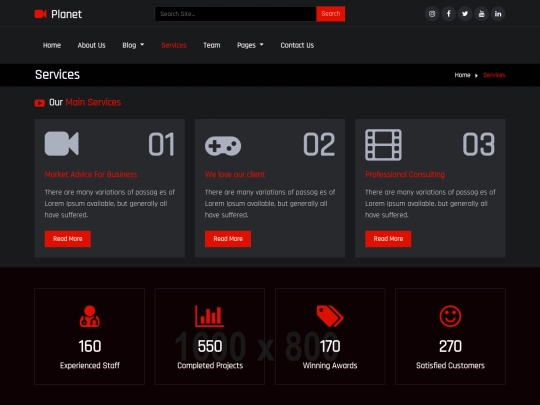540x405 pixels.
Task: Click the Planet brand name text
Action: pos(66,14)
